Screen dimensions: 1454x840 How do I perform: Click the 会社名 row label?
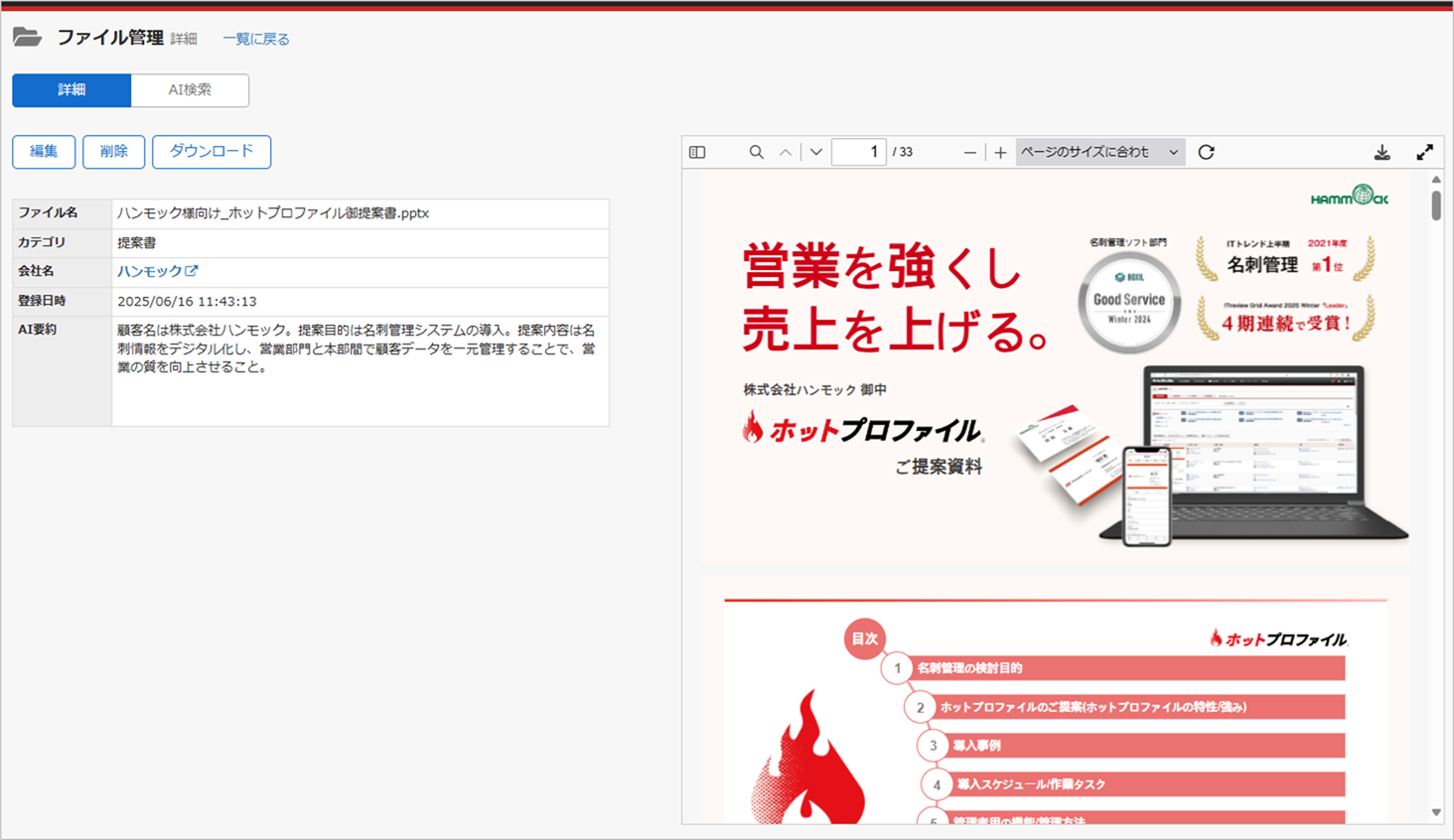(x=36, y=271)
